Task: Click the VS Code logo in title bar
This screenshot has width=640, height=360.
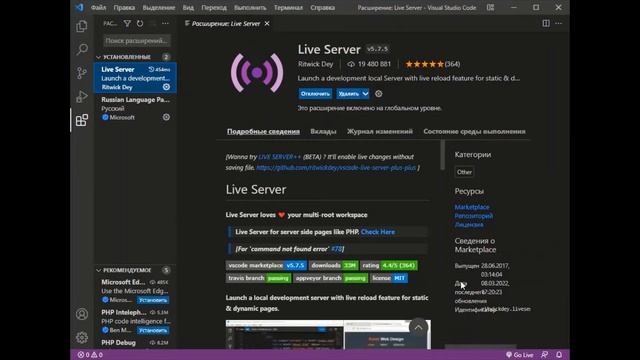Action: (79, 7)
